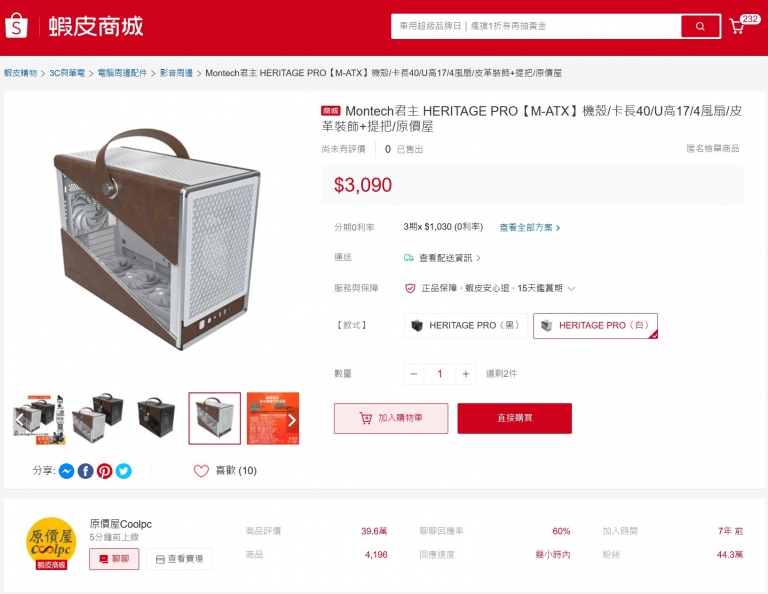The height and width of the screenshot is (594, 768).
Task: Open 電腦周邊配件 breadcrumb link
Action: pyautogui.click(x=122, y=73)
